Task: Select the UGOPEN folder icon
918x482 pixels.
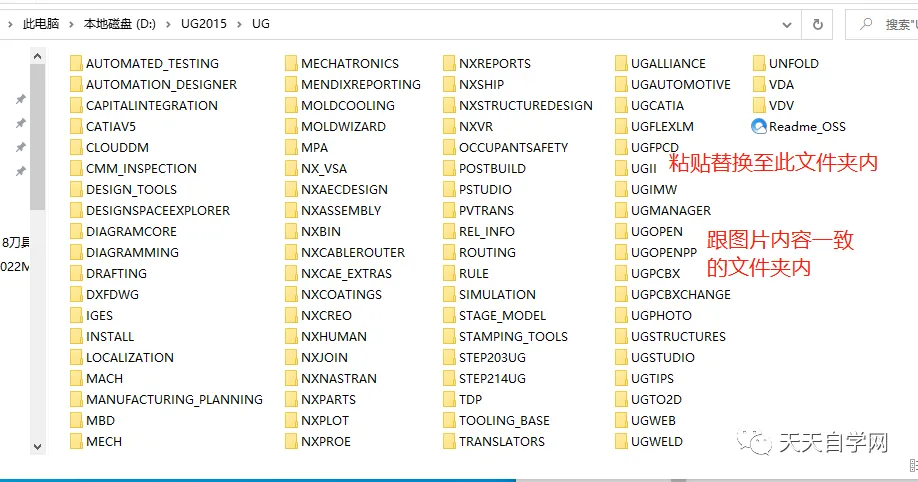Action: (621, 231)
